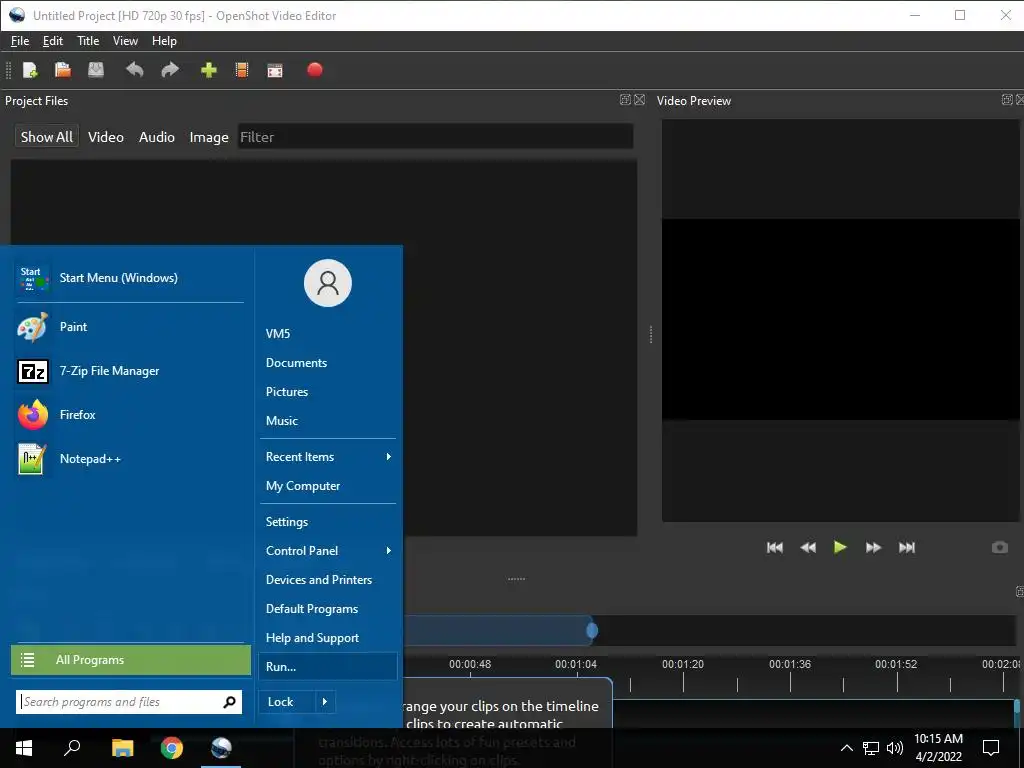
Task: Show hidden system tray icons
Action: coord(846,748)
